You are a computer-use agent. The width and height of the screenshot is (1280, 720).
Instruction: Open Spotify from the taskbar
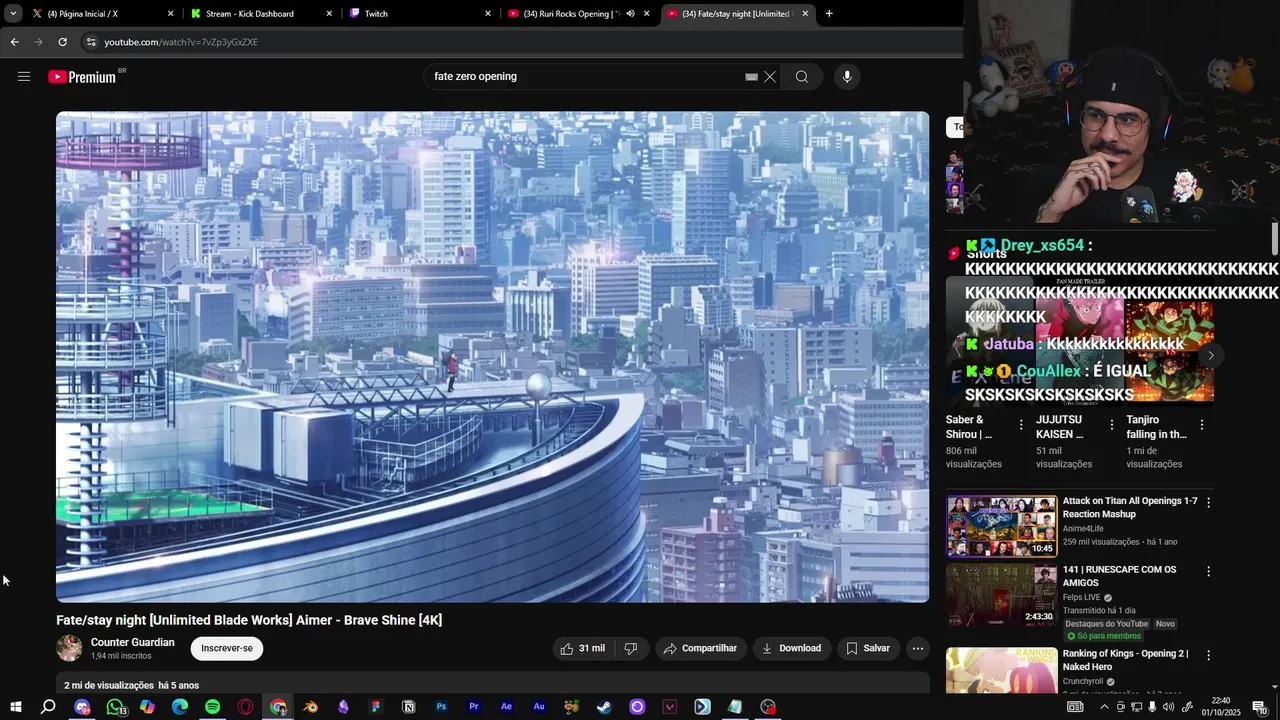pyautogui.click(x=213, y=707)
